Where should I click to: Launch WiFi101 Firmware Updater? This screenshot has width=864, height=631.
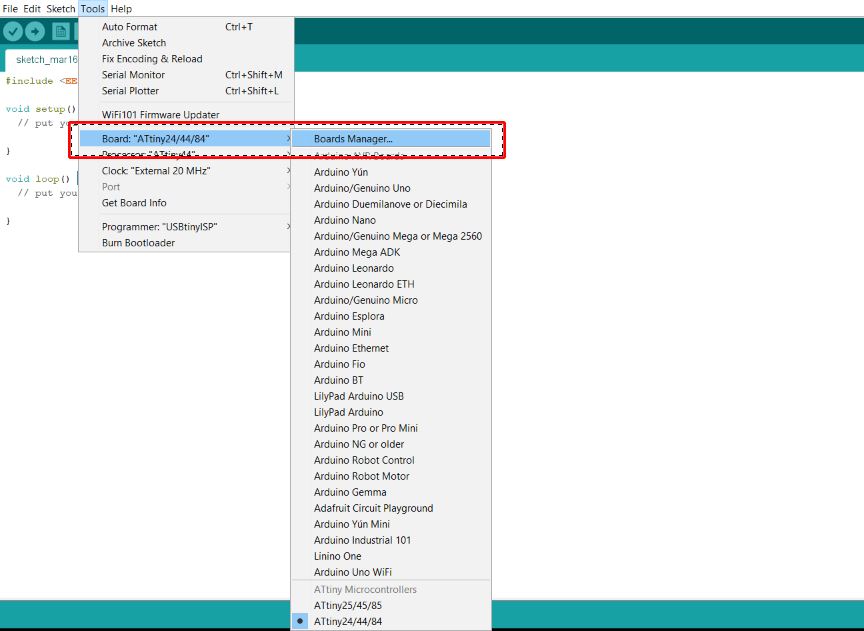coord(186,115)
